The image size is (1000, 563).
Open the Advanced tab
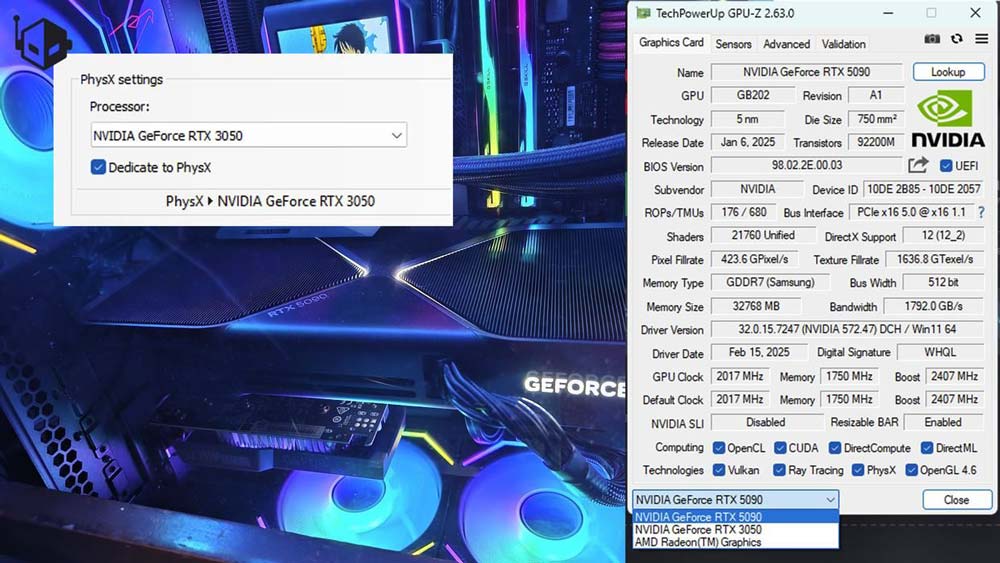[x=786, y=44]
